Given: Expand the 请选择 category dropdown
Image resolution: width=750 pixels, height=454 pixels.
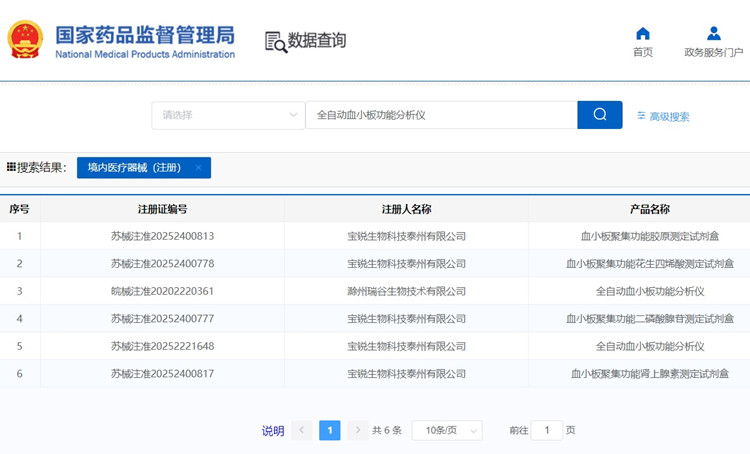Looking at the screenshot, I should pyautogui.click(x=228, y=115).
